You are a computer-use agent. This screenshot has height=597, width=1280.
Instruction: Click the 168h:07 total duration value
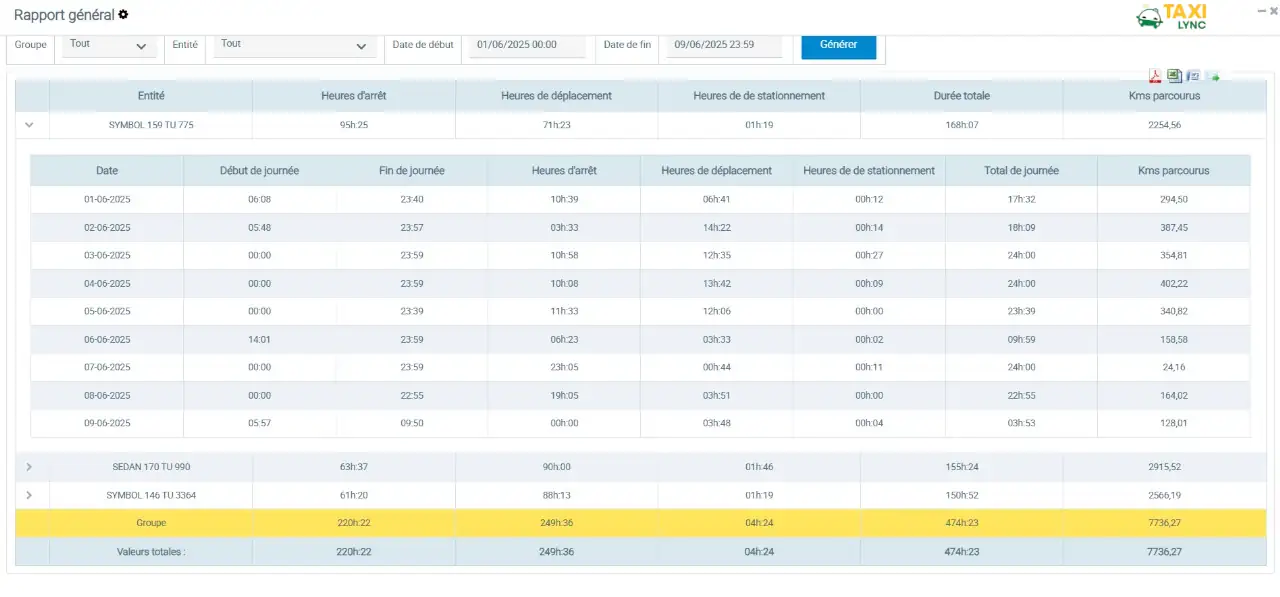(x=961, y=125)
